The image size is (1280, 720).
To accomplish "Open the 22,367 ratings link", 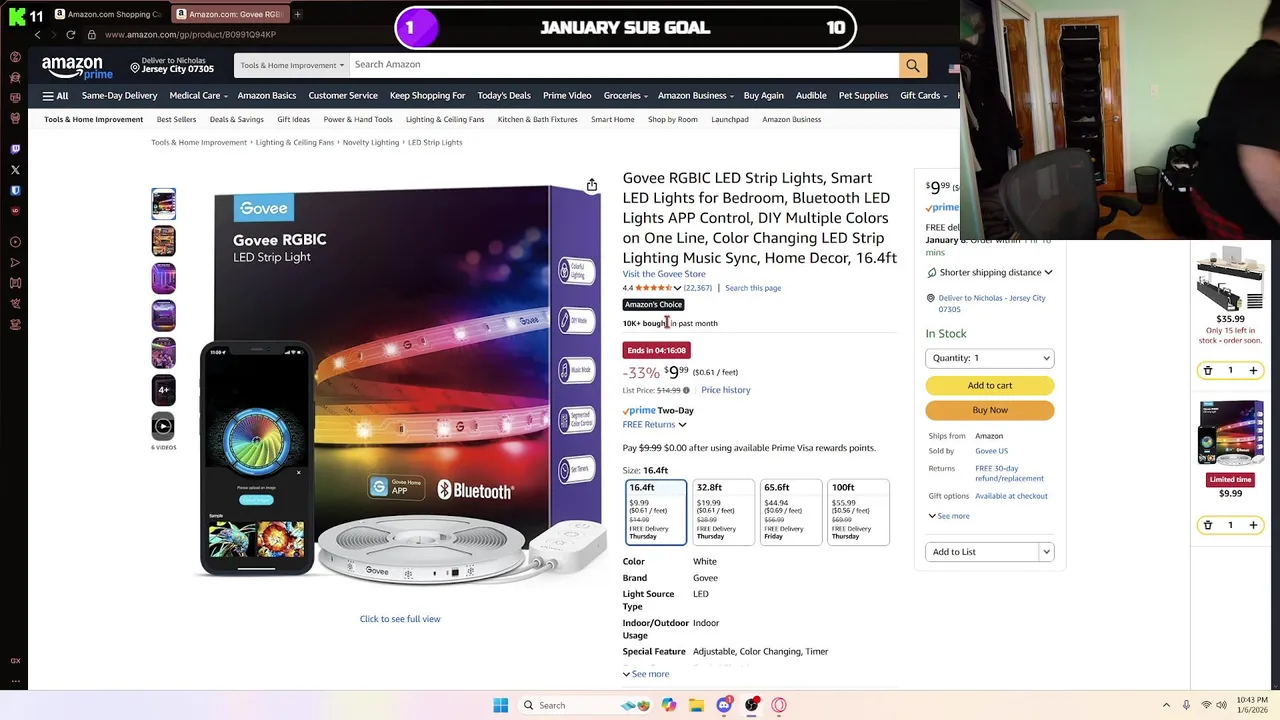I will (698, 288).
